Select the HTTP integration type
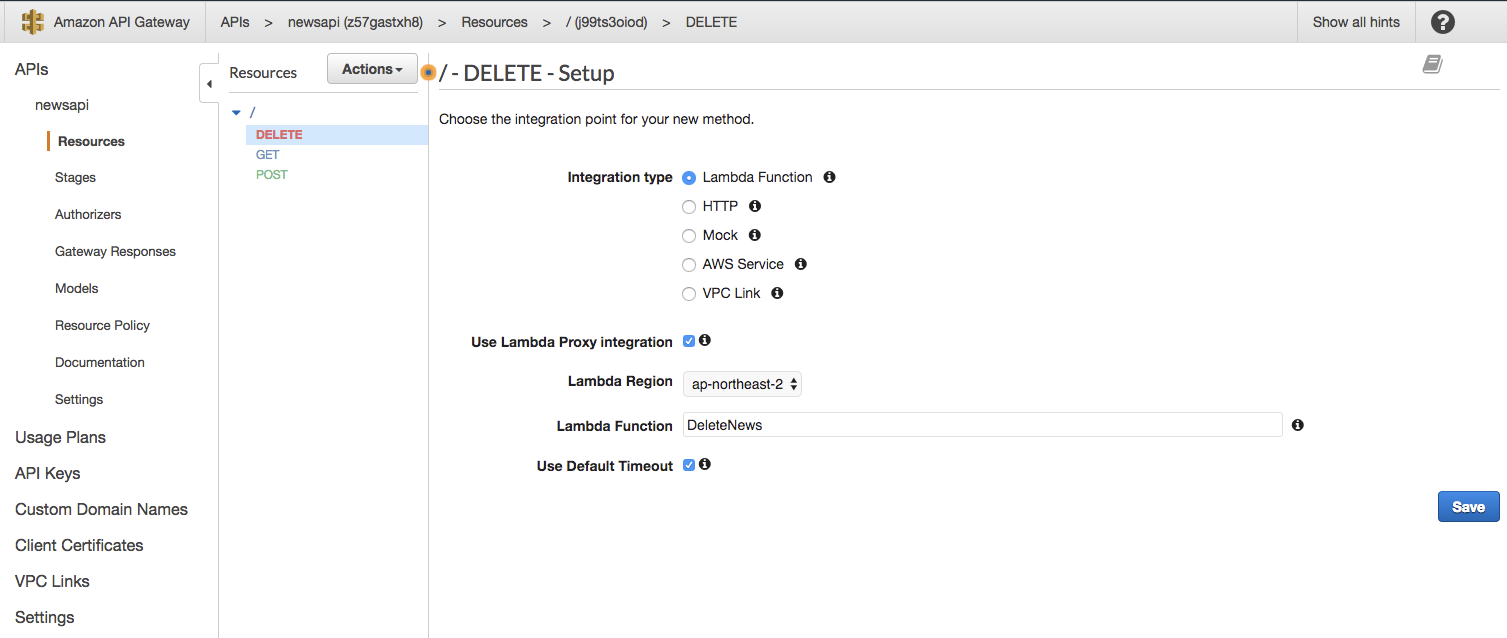The width and height of the screenshot is (1507, 638). (x=688, y=207)
